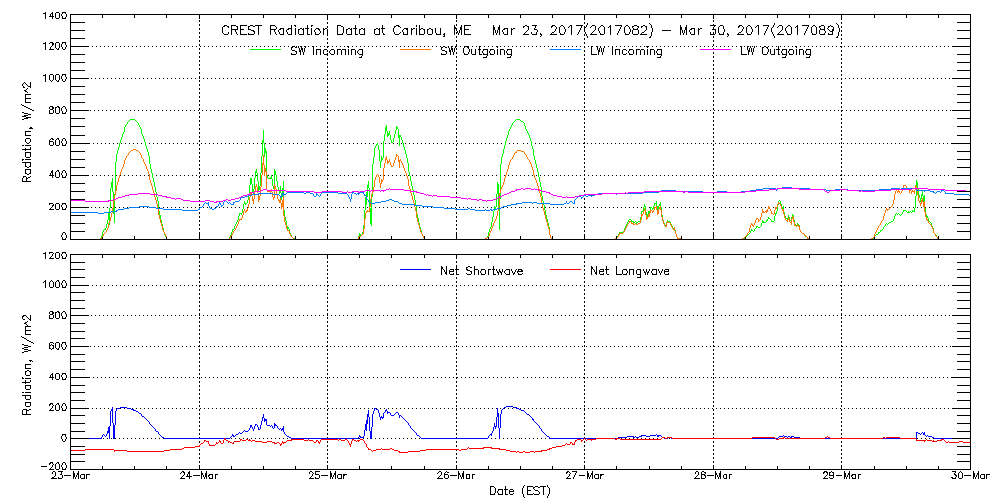Click the 30-Mar date tick label
This screenshot has height=500, width=1000.
(x=969, y=477)
